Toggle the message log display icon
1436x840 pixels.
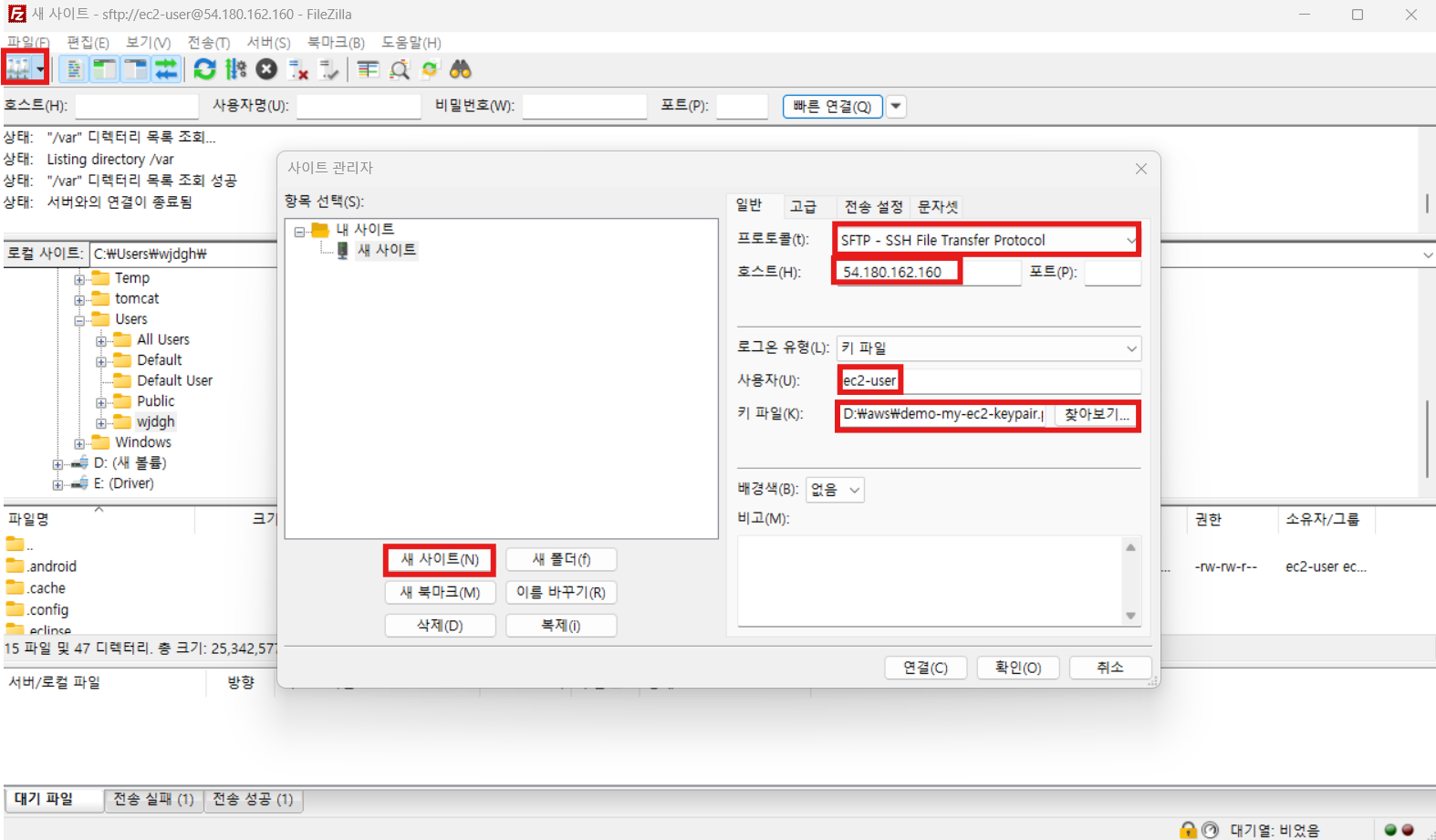tap(74, 69)
